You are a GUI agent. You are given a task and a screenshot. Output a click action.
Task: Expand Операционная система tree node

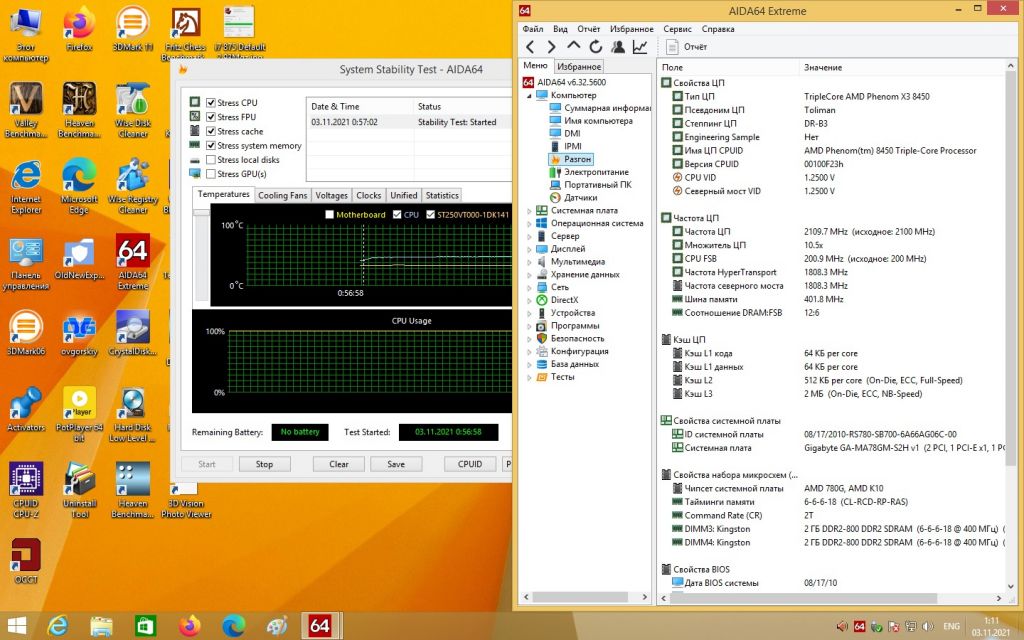(529, 223)
